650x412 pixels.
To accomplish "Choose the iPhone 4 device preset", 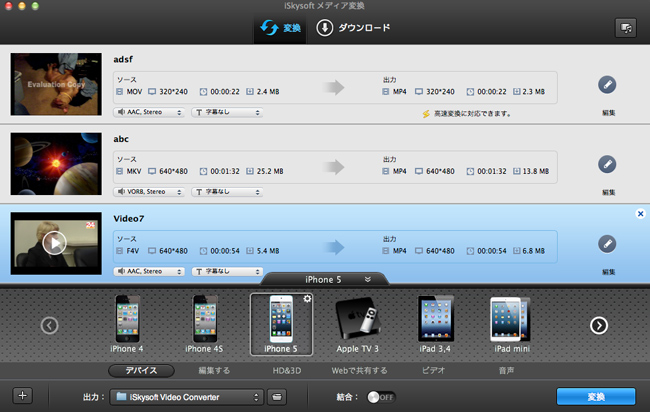I will (127, 324).
